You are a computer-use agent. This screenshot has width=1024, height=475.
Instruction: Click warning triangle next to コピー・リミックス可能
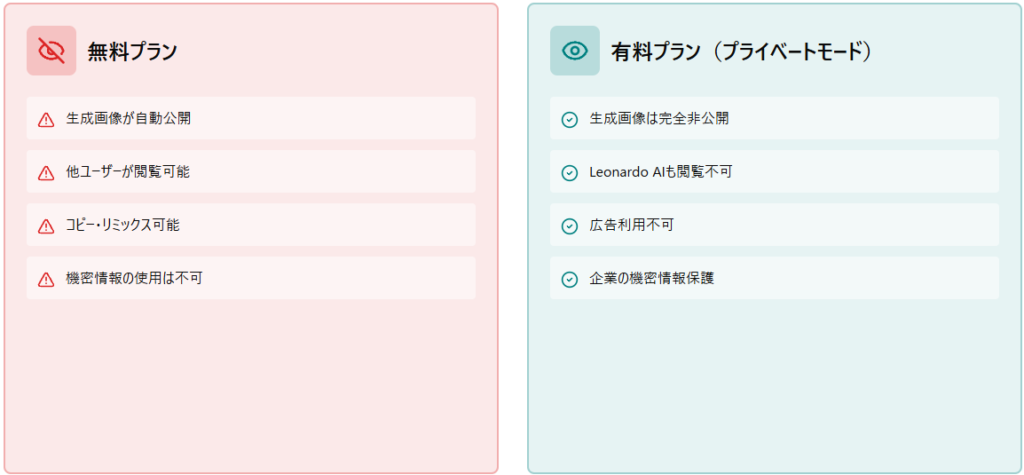(46, 227)
